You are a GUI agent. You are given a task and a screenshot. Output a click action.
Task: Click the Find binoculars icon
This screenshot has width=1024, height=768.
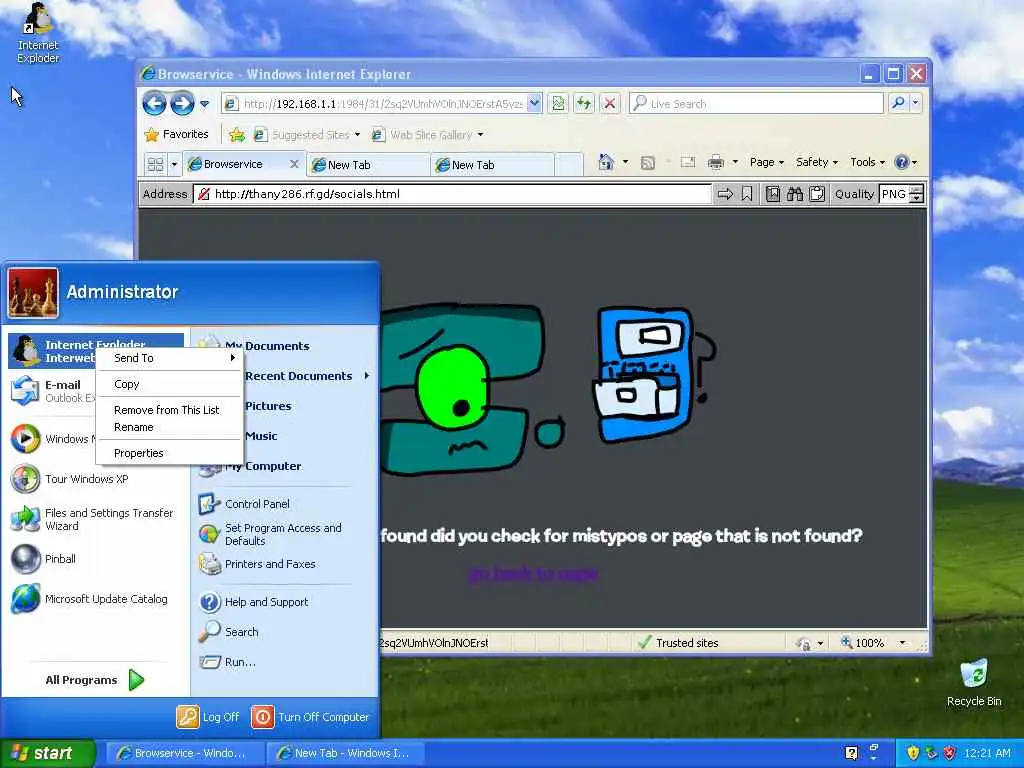[795, 194]
